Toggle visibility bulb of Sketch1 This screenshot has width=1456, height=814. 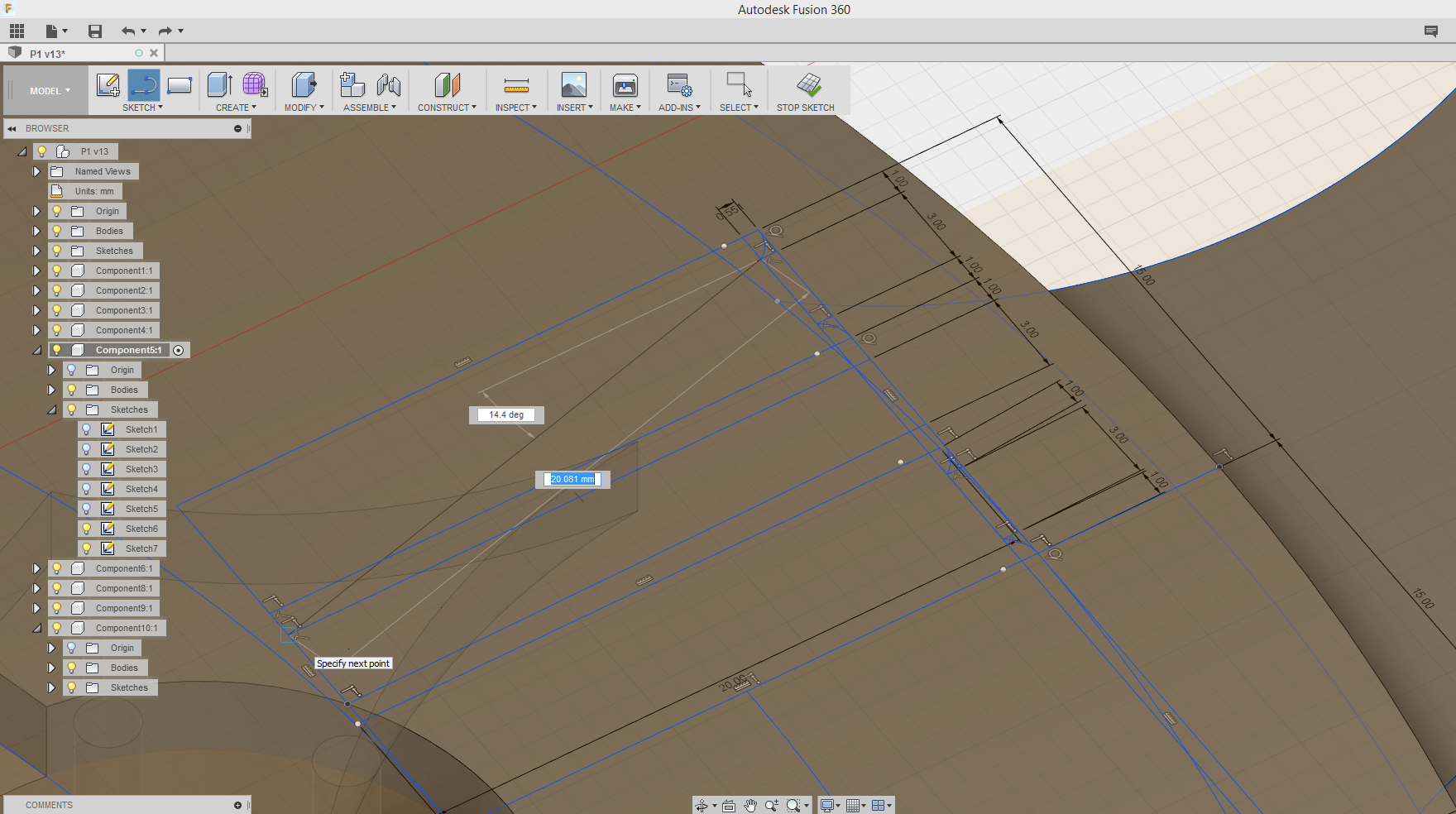pos(86,429)
